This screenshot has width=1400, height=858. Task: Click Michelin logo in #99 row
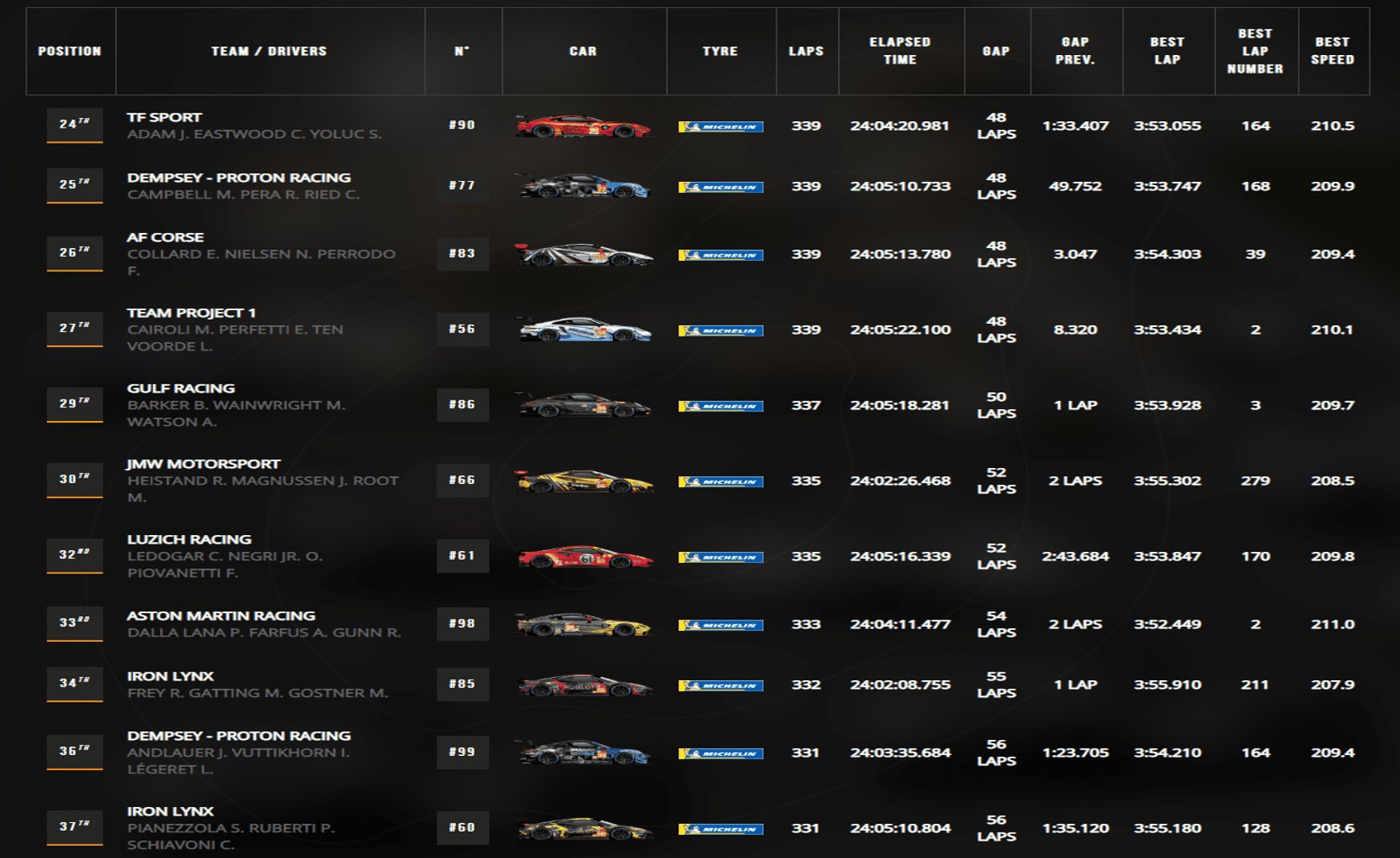point(721,754)
